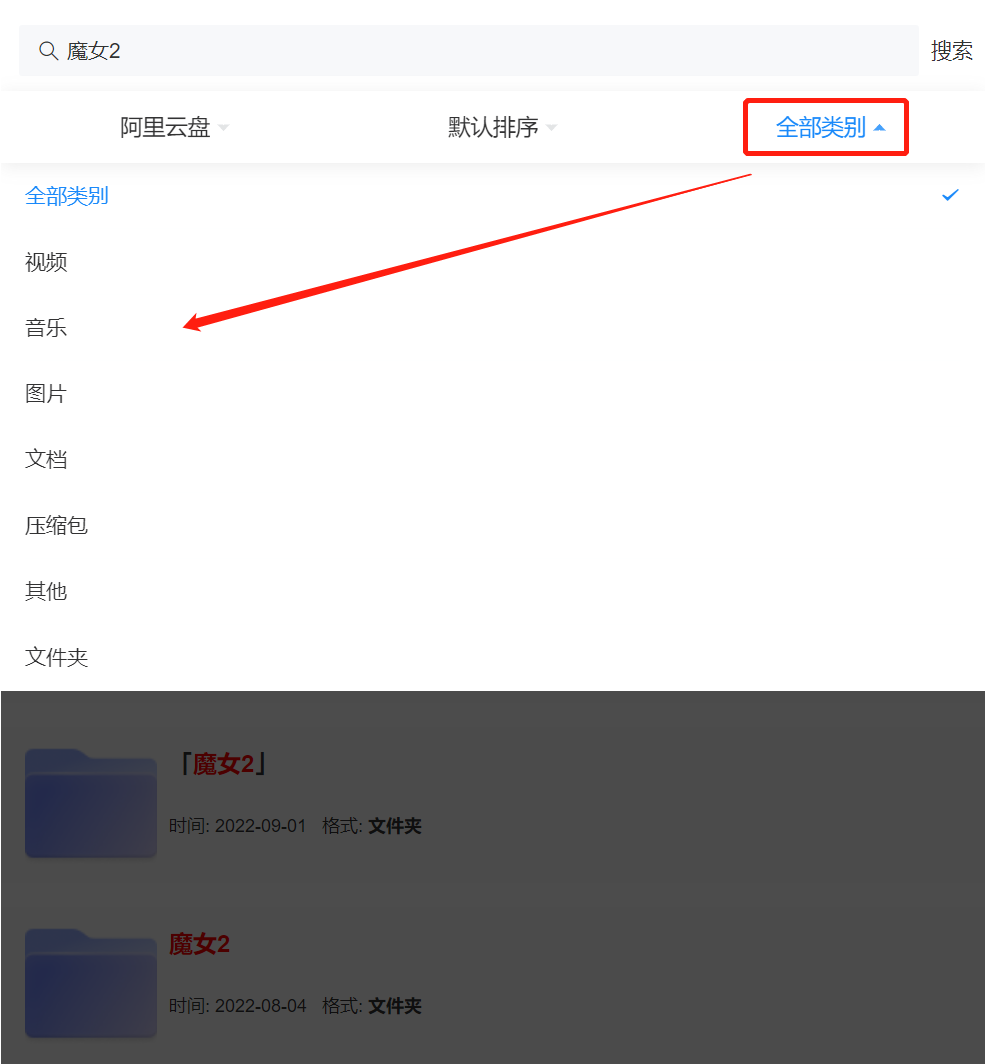This screenshot has width=985, height=1064.
Task: Filter results by 压缩包
Action: (x=56, y=525)
